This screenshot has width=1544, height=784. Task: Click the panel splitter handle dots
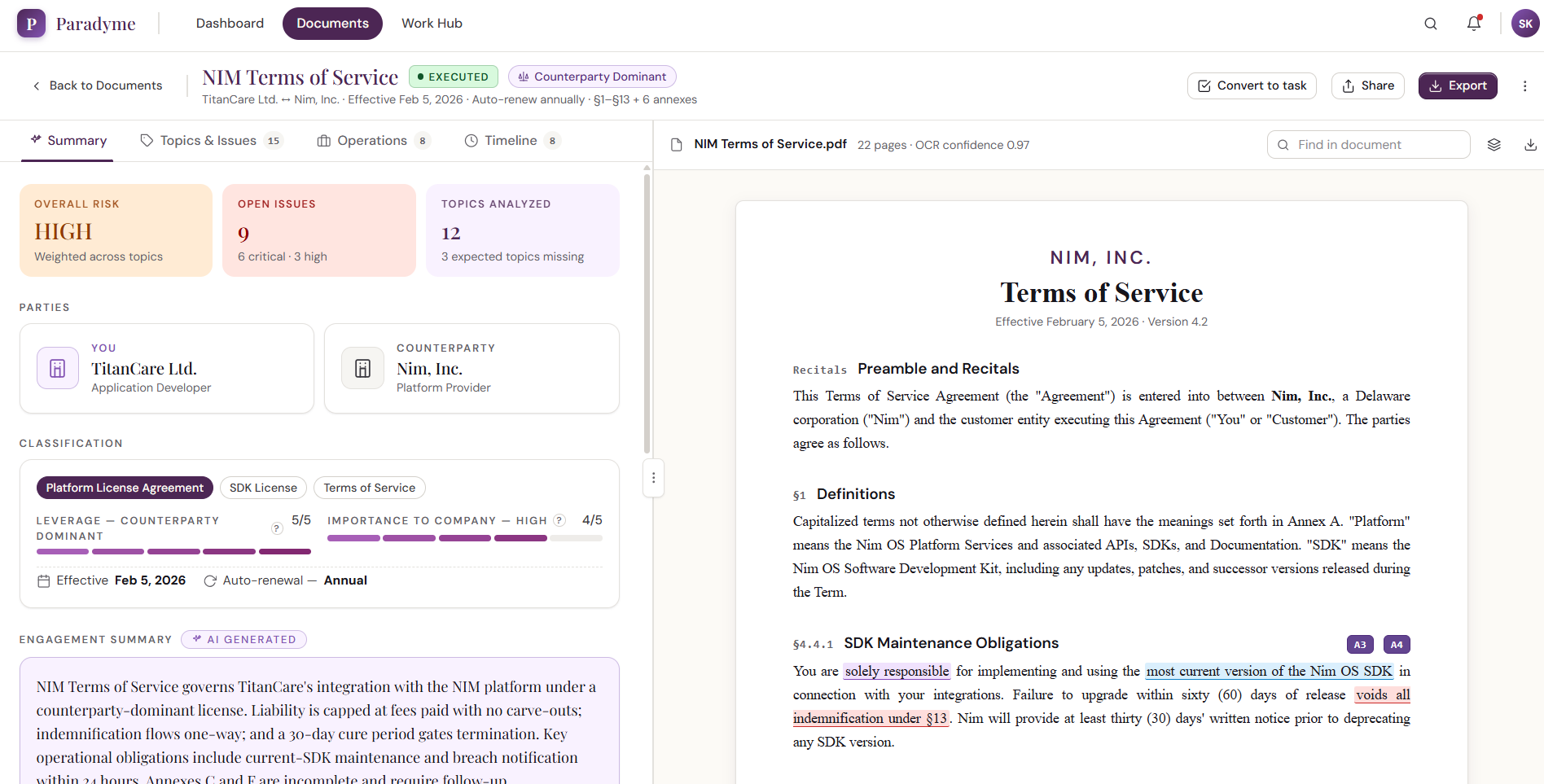tap(654, 478)
